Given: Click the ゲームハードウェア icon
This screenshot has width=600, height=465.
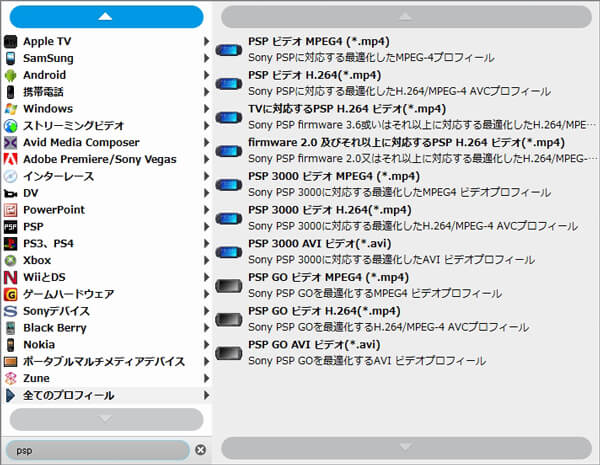Looking at the screenshot, I should [11, 294].
